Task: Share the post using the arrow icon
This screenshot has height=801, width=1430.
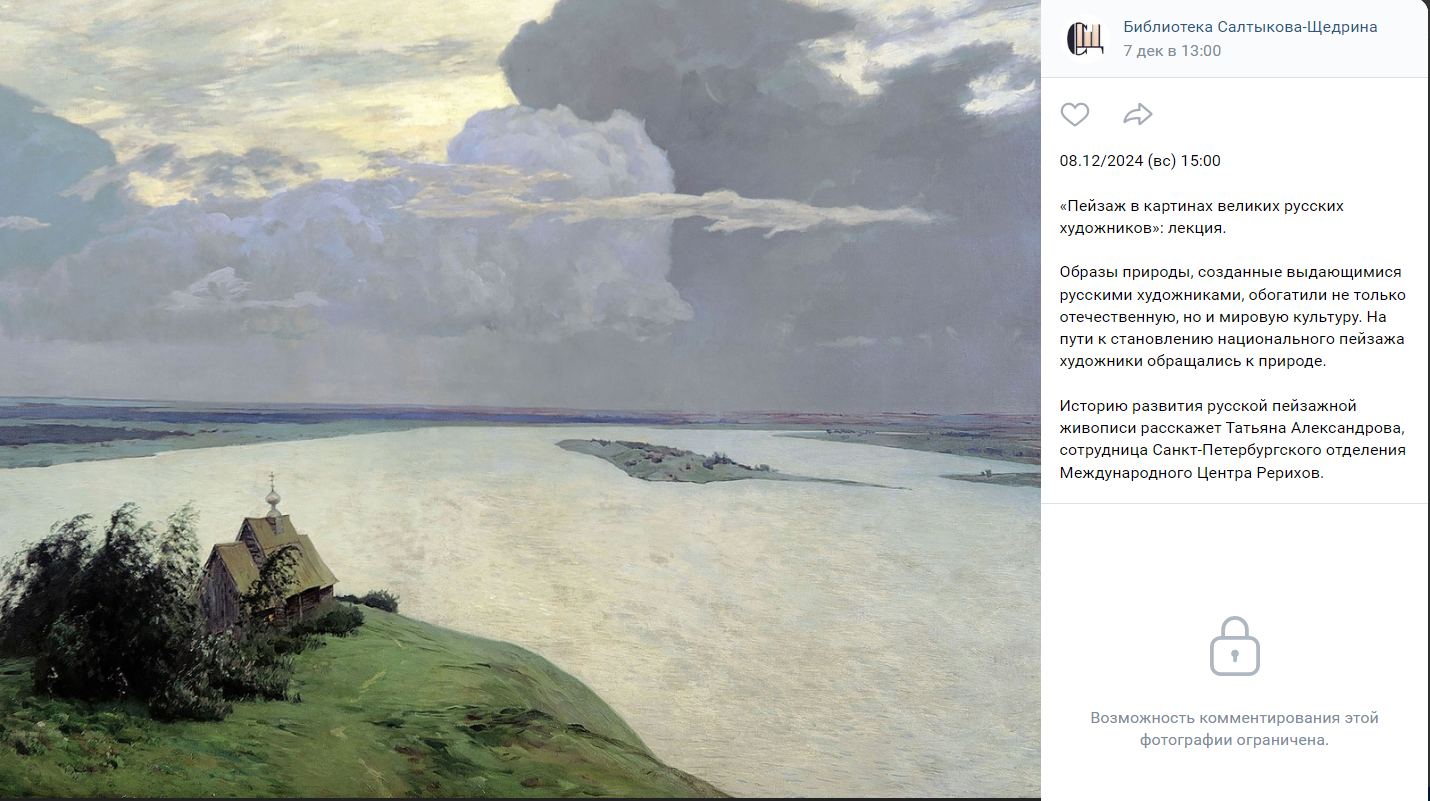Action: (x=1138, y=114)
